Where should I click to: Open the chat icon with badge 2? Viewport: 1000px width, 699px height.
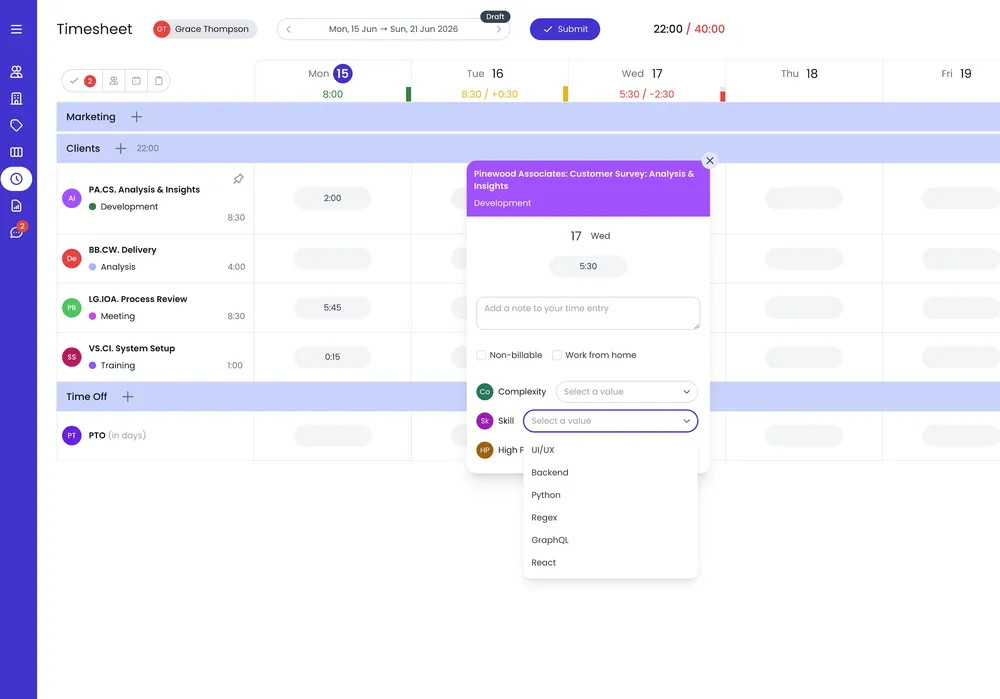[x=17, y=232]
